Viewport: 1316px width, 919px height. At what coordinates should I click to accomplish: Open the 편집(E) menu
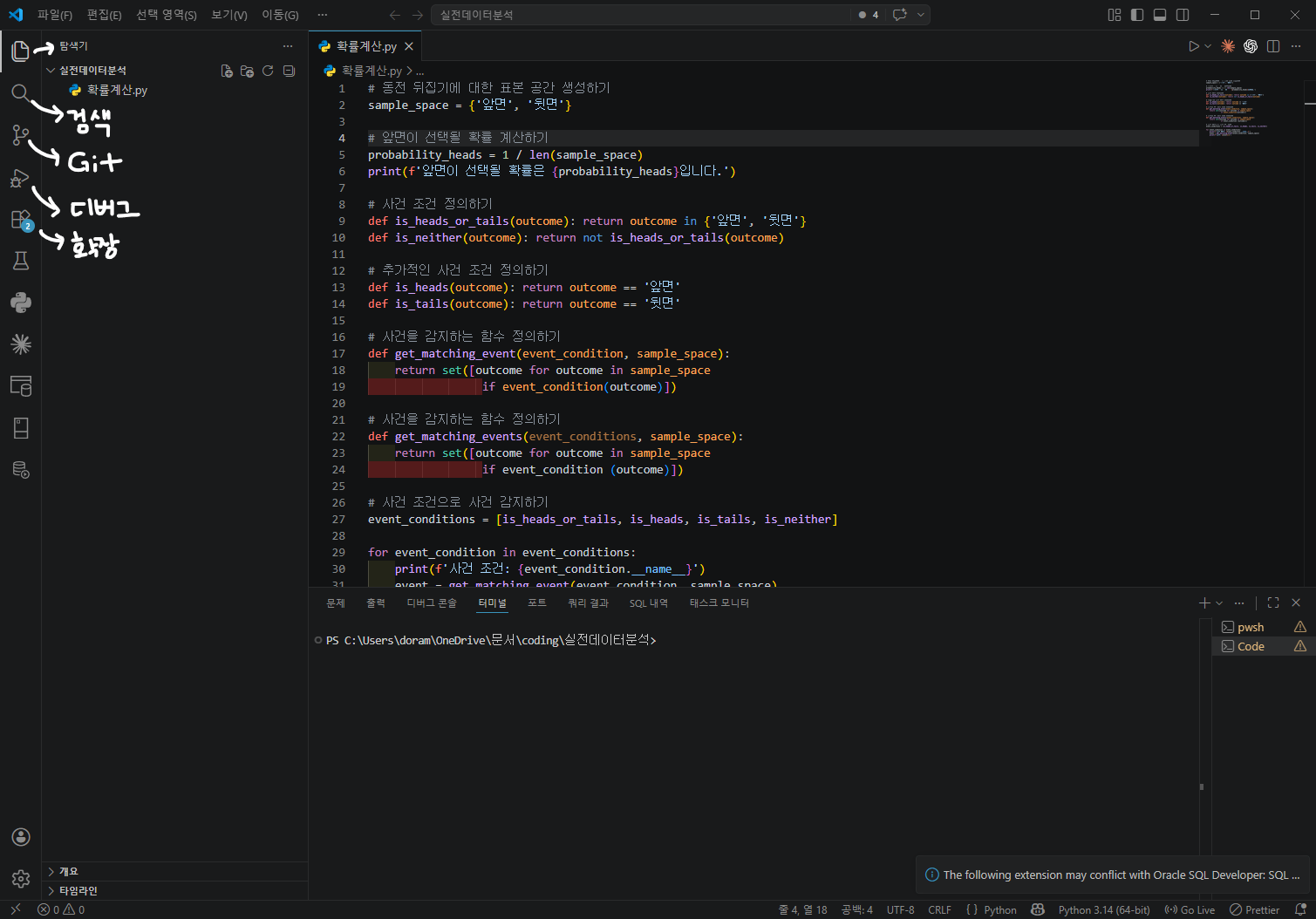105,15
